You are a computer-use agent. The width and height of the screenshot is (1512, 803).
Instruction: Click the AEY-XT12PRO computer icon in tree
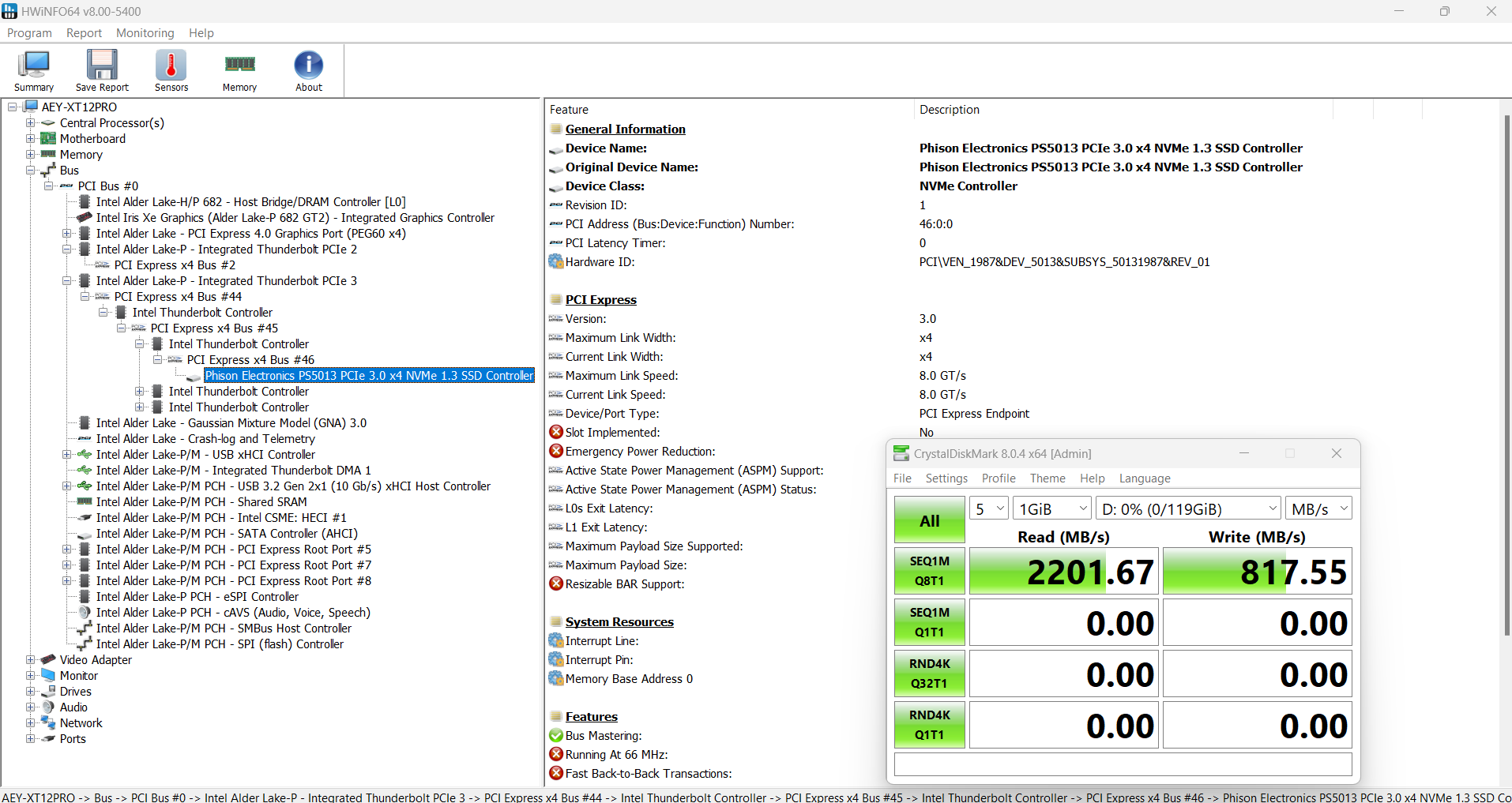(x=31, y=107)
